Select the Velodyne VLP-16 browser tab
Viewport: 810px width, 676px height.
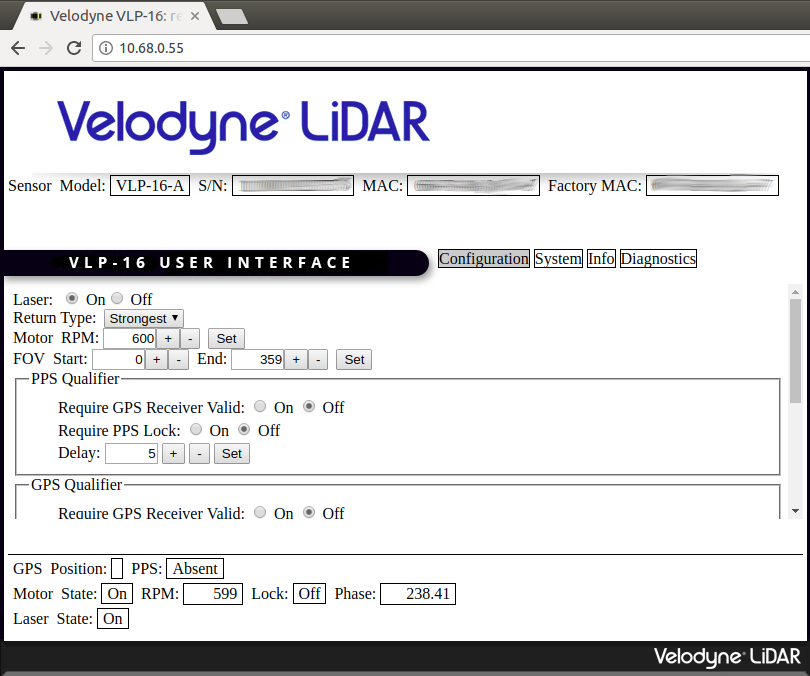pos(113,17)
